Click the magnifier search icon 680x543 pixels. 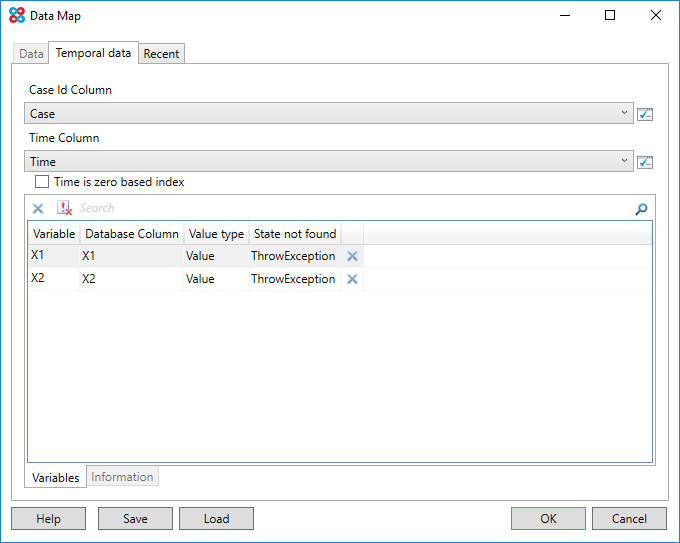tap(641, 209)
